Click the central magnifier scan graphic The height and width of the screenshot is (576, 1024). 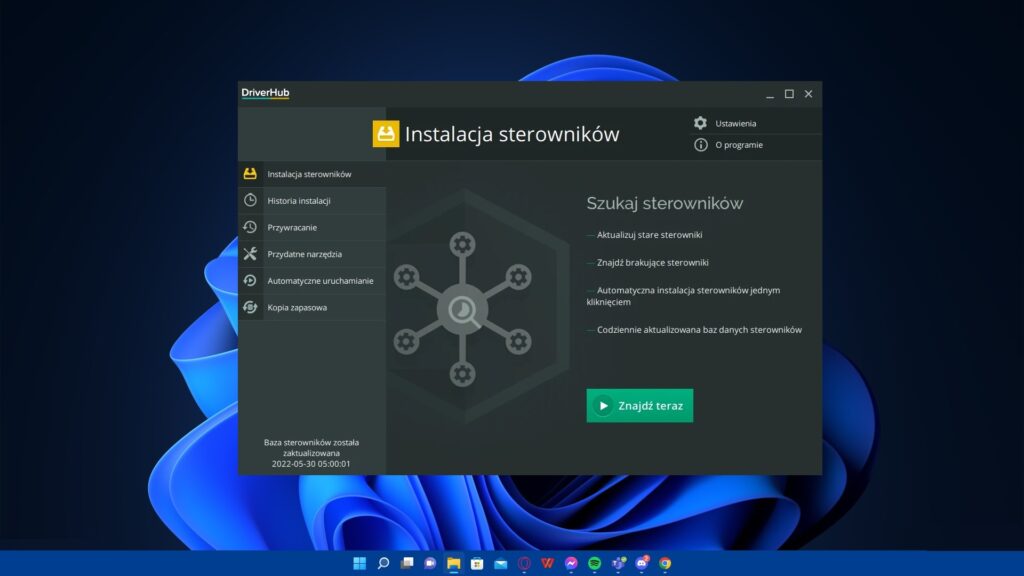[462, 310]
